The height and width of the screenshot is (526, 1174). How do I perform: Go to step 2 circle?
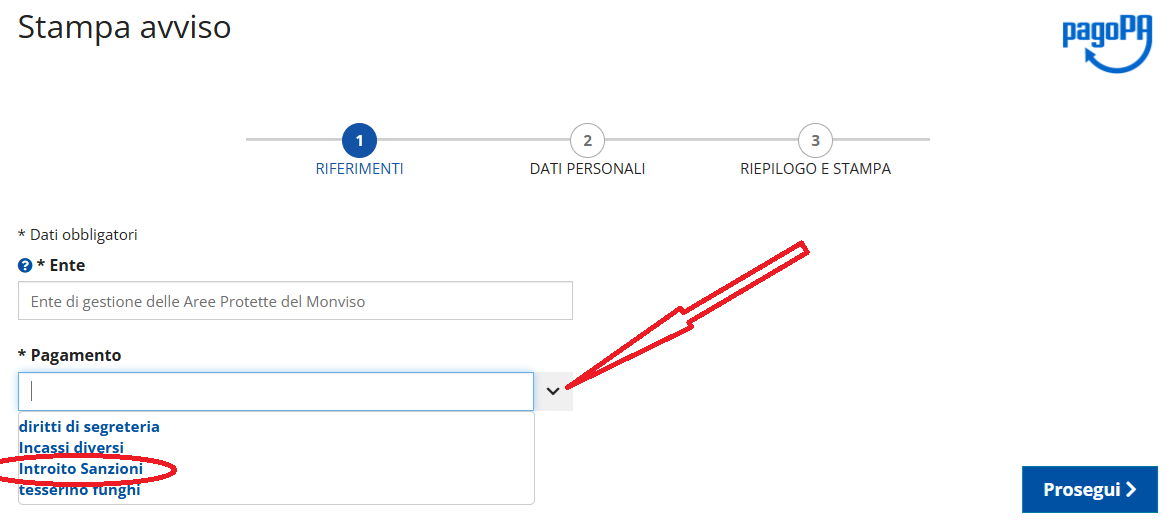[587, 140]
